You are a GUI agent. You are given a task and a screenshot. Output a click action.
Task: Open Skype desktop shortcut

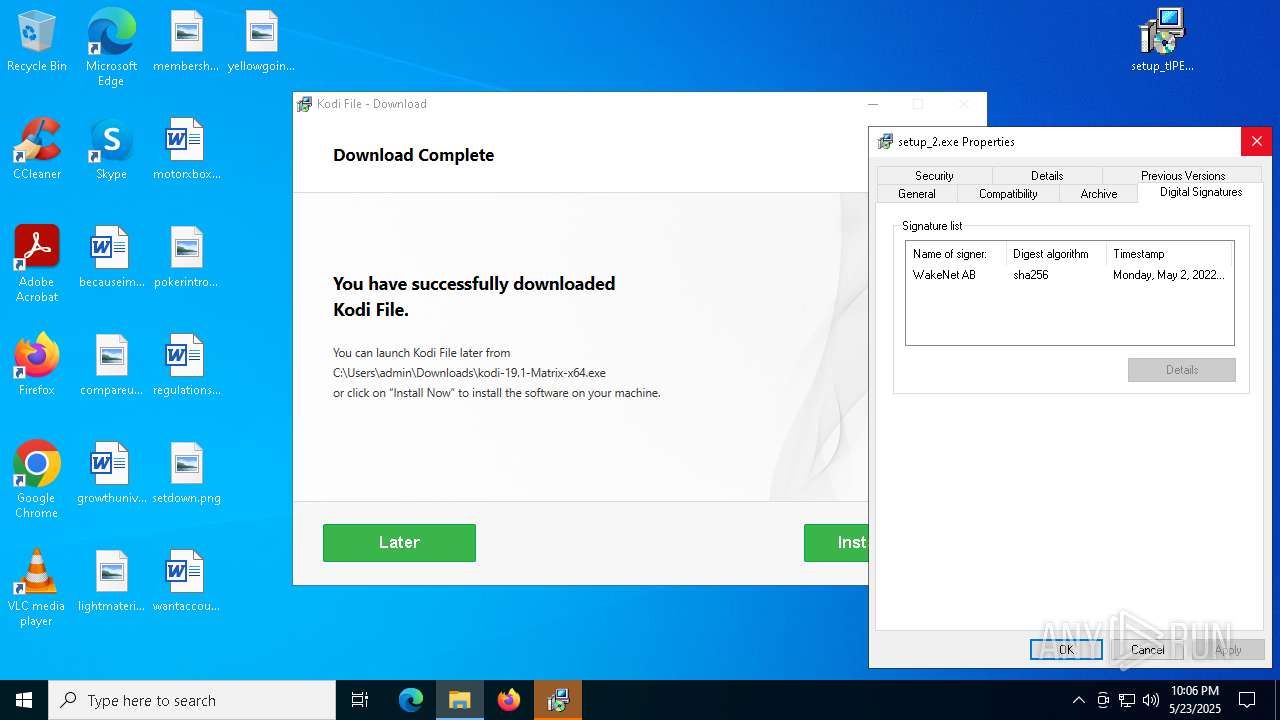click(x=111, y=150)
